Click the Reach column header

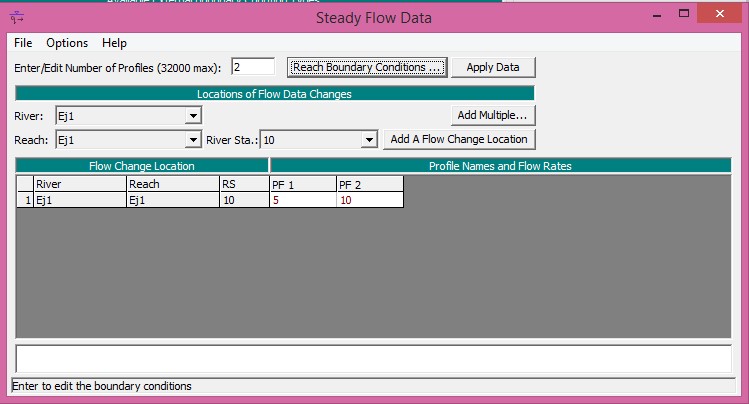pos(173,184)
